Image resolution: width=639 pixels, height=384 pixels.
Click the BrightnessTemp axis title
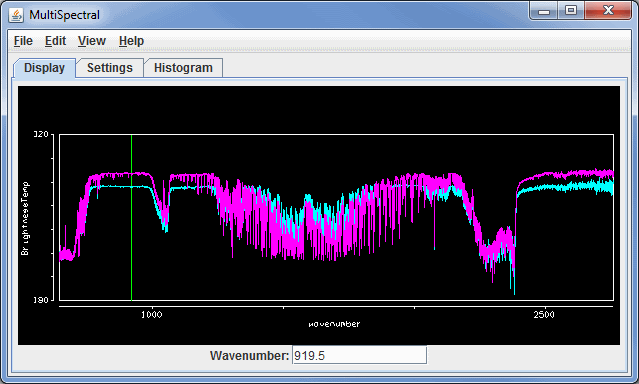tap(25, 218)
